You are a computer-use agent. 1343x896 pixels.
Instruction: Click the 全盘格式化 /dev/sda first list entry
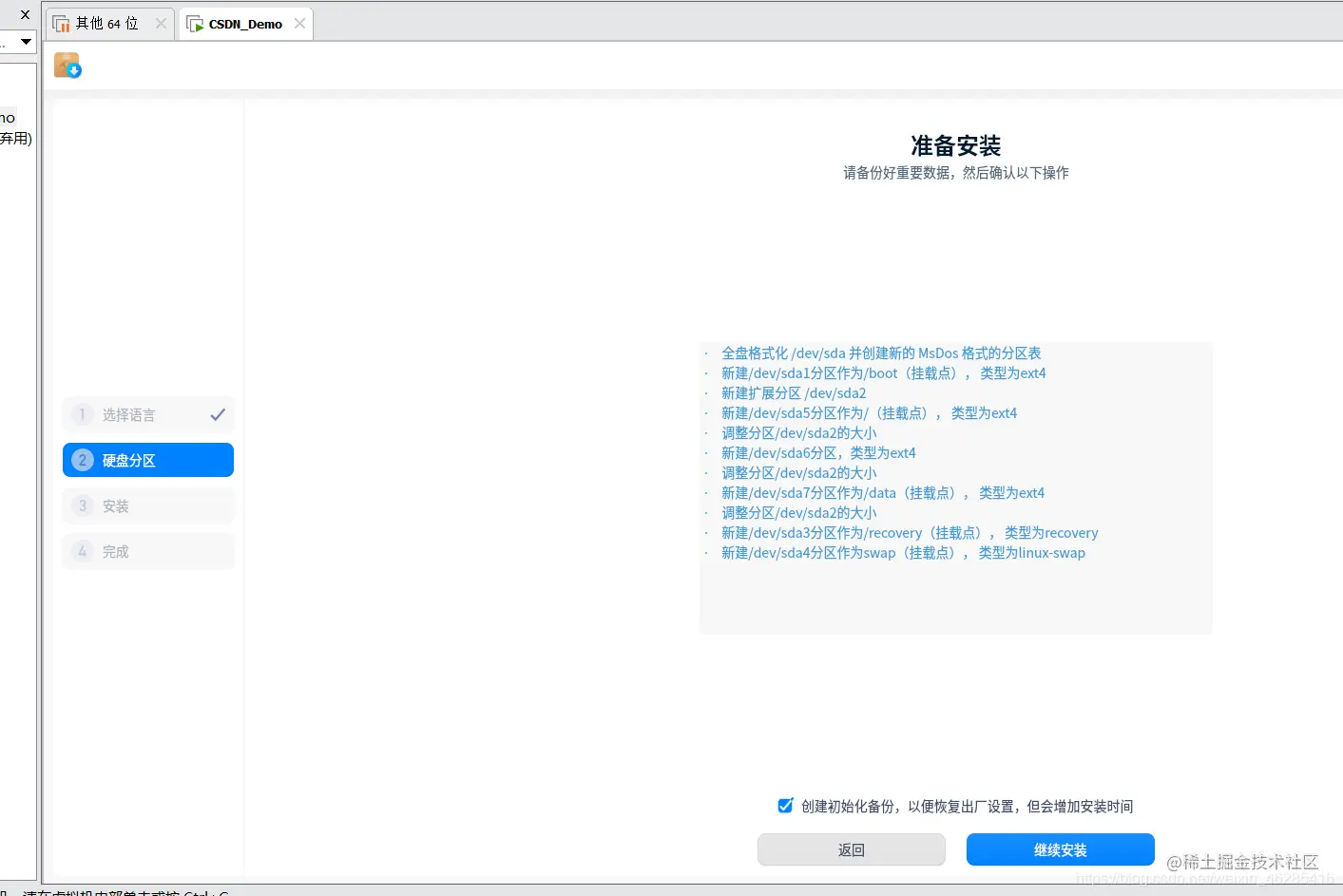pos(880,353)
